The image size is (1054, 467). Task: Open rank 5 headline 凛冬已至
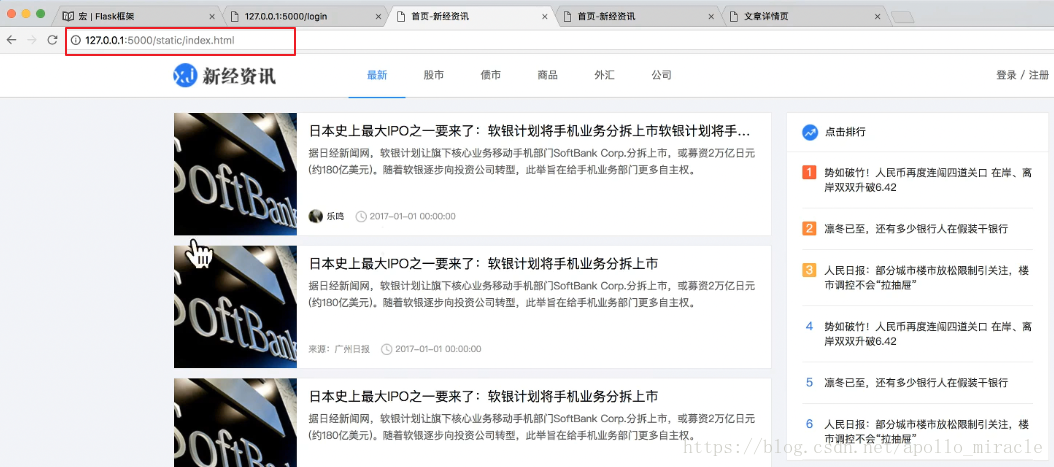click(916, 383)
